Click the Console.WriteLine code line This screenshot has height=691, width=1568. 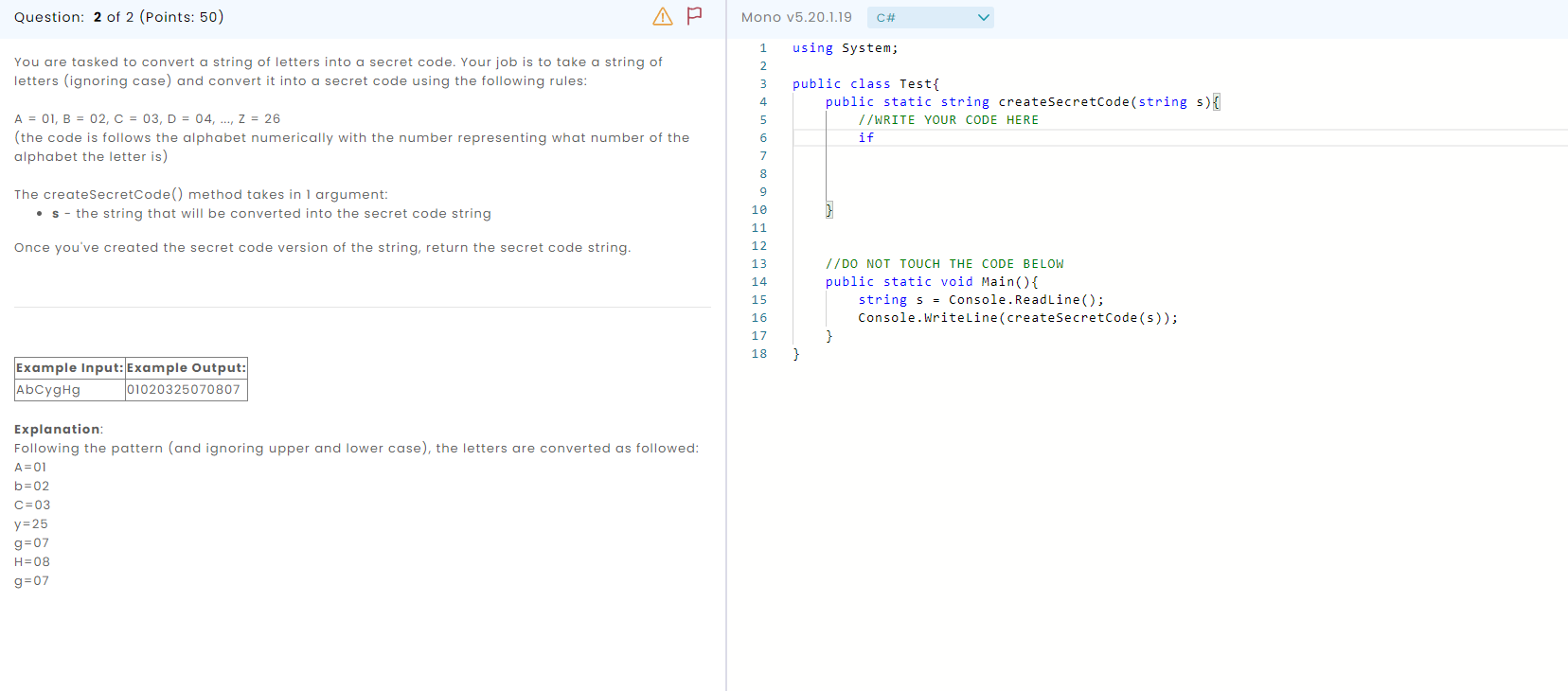1018,318
